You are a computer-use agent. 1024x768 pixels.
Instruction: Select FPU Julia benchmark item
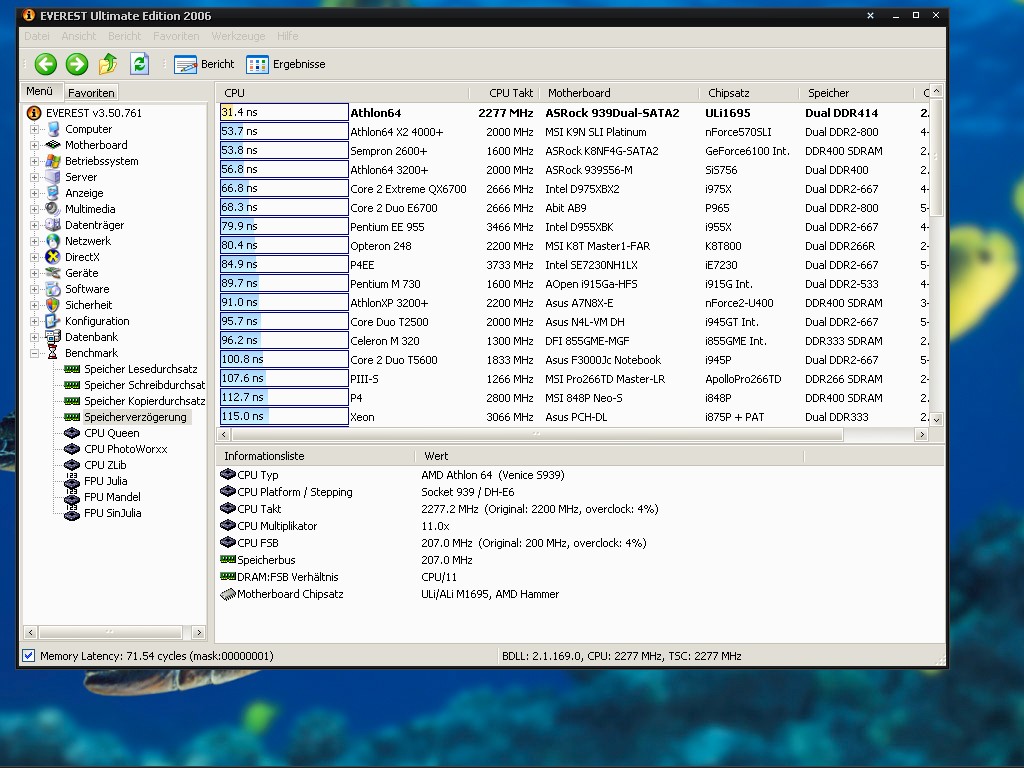105,481
